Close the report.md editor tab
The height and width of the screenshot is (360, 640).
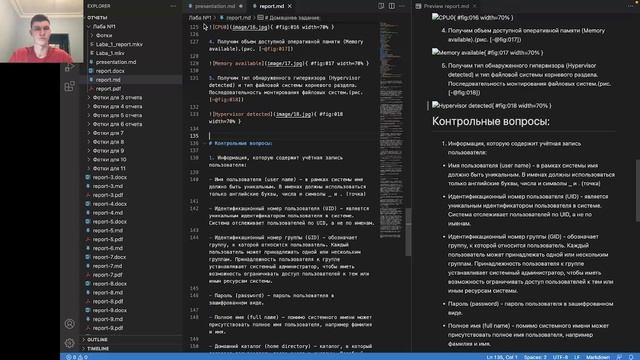pos(290,6)
